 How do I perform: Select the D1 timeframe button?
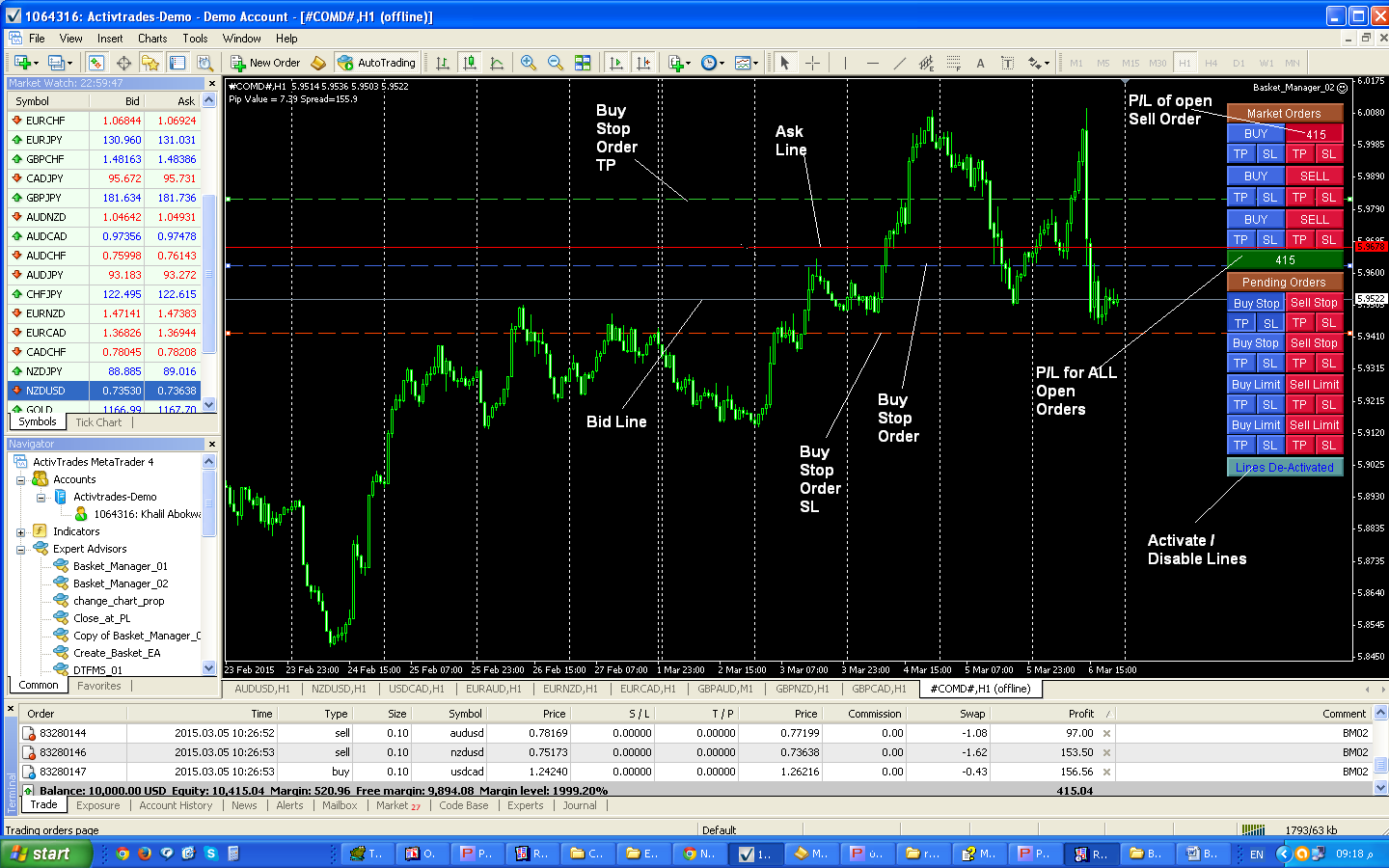1239,63
